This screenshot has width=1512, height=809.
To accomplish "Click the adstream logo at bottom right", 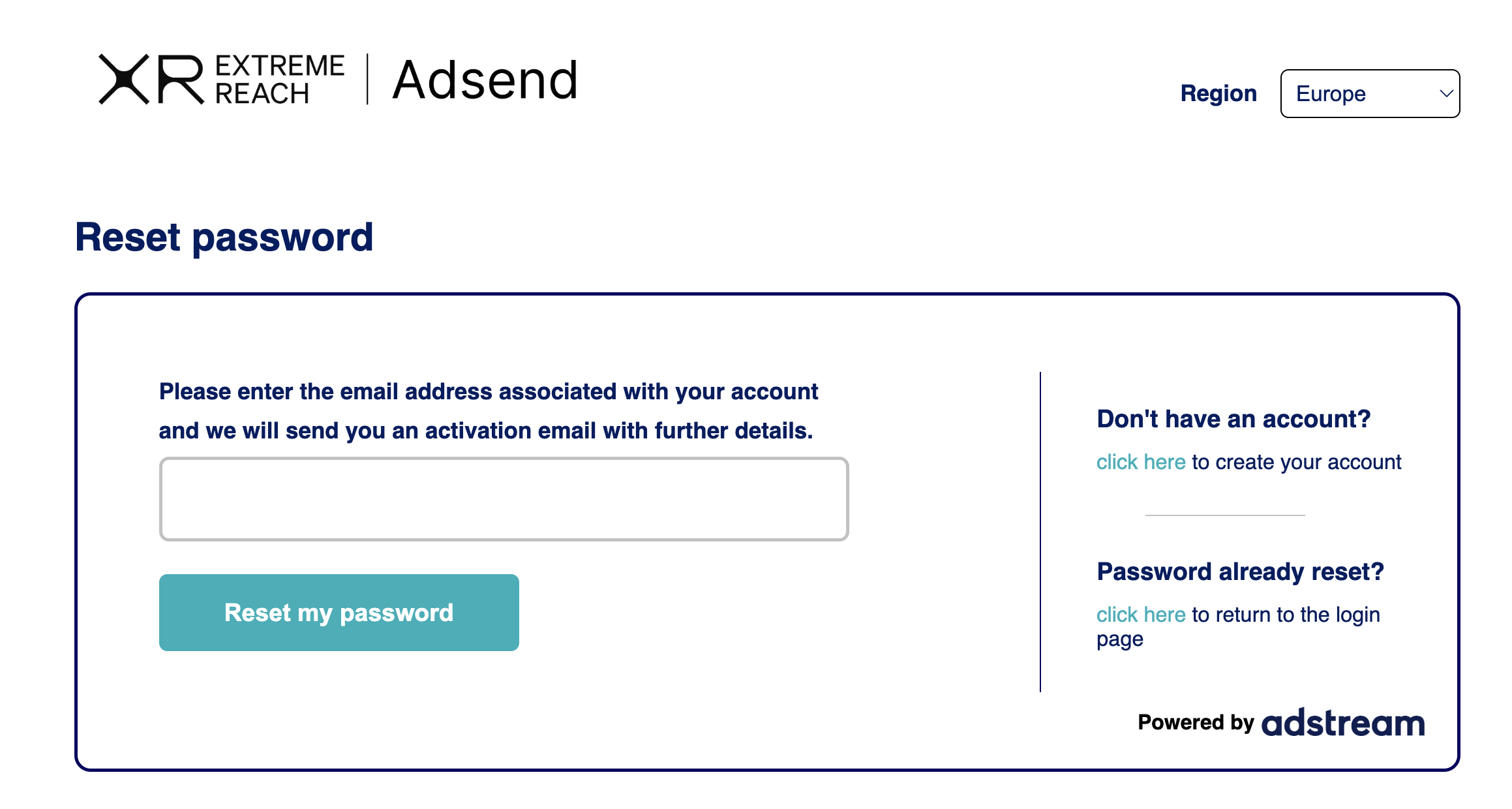I will (1343, 723).
